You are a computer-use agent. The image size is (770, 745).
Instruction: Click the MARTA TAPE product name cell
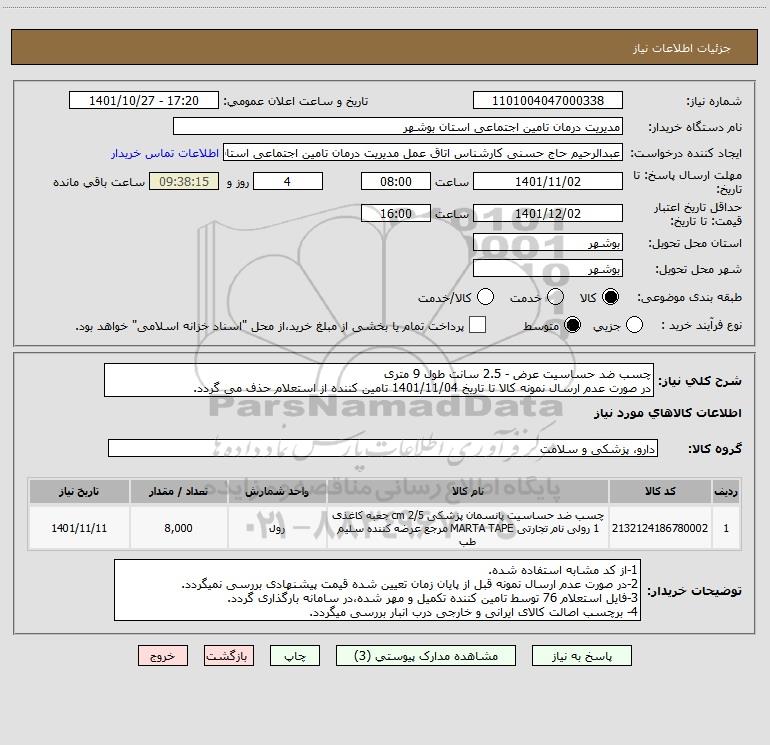coord(468,528)
